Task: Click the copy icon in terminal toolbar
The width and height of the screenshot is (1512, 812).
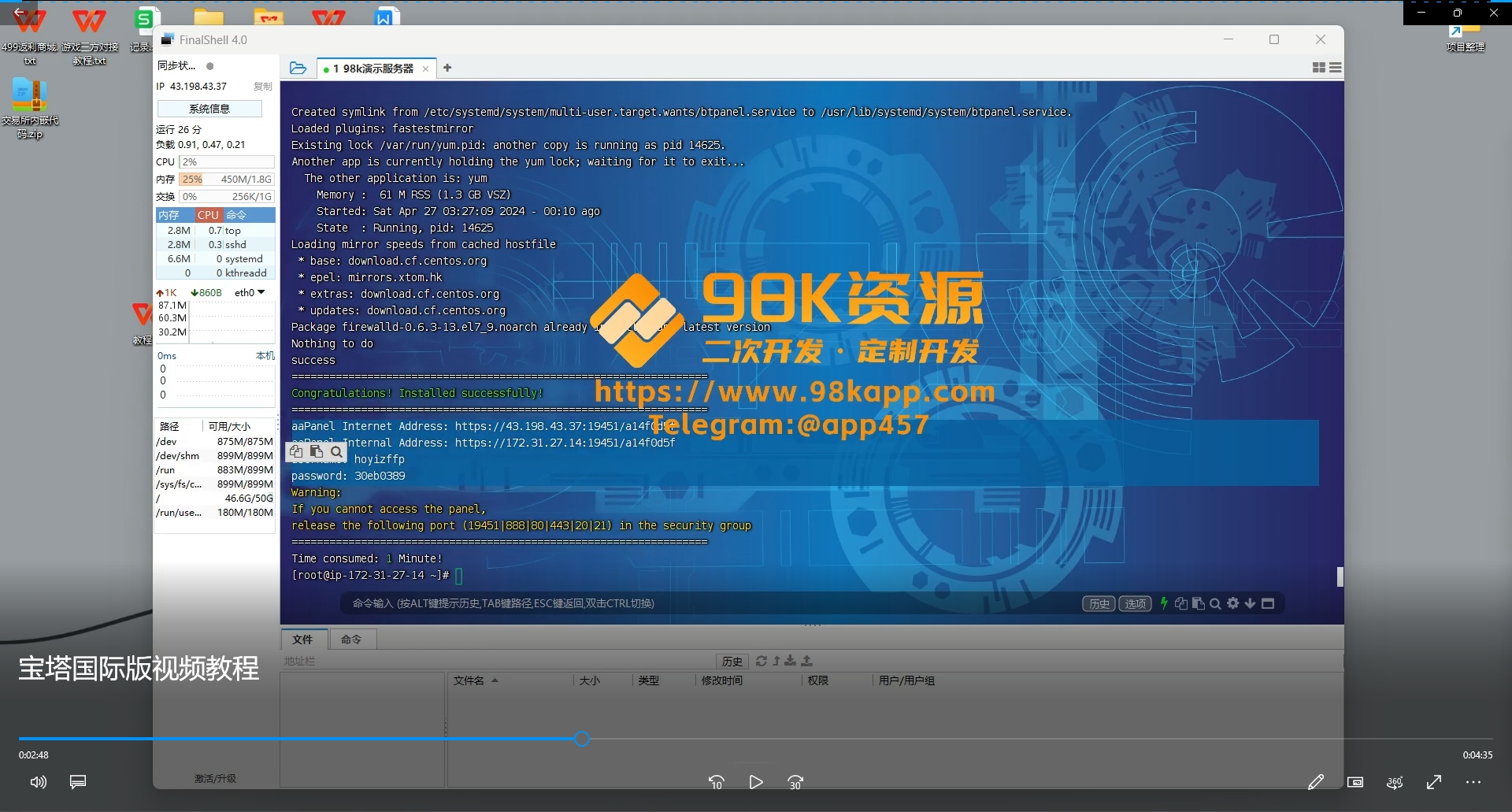Action: coord(1180,603)
